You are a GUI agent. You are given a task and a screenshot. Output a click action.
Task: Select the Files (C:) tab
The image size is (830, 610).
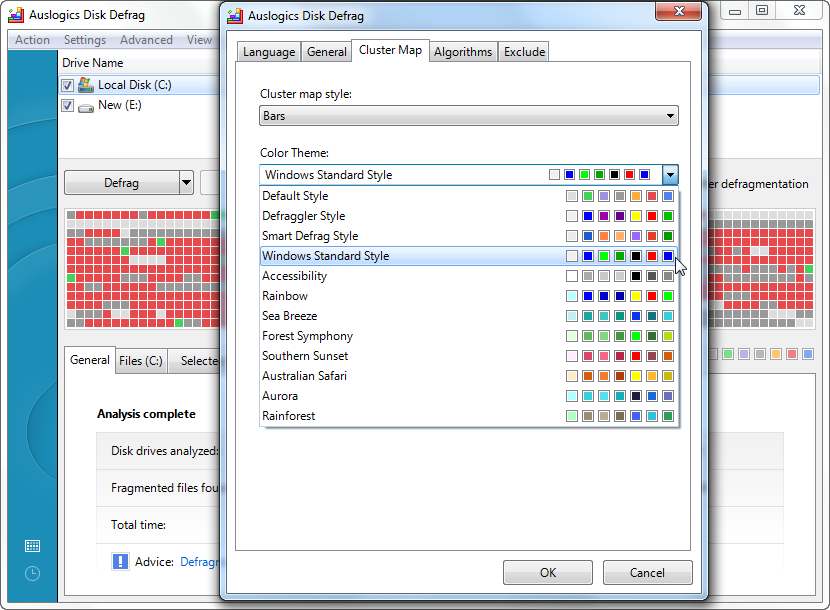coord(141,361)
